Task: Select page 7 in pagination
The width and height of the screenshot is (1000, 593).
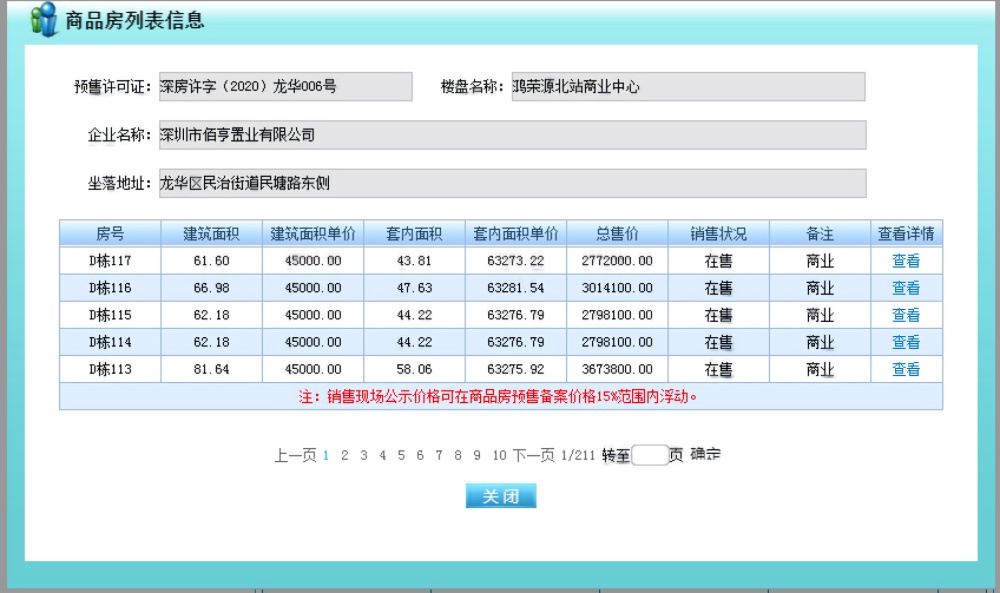Action: (439, 455)
